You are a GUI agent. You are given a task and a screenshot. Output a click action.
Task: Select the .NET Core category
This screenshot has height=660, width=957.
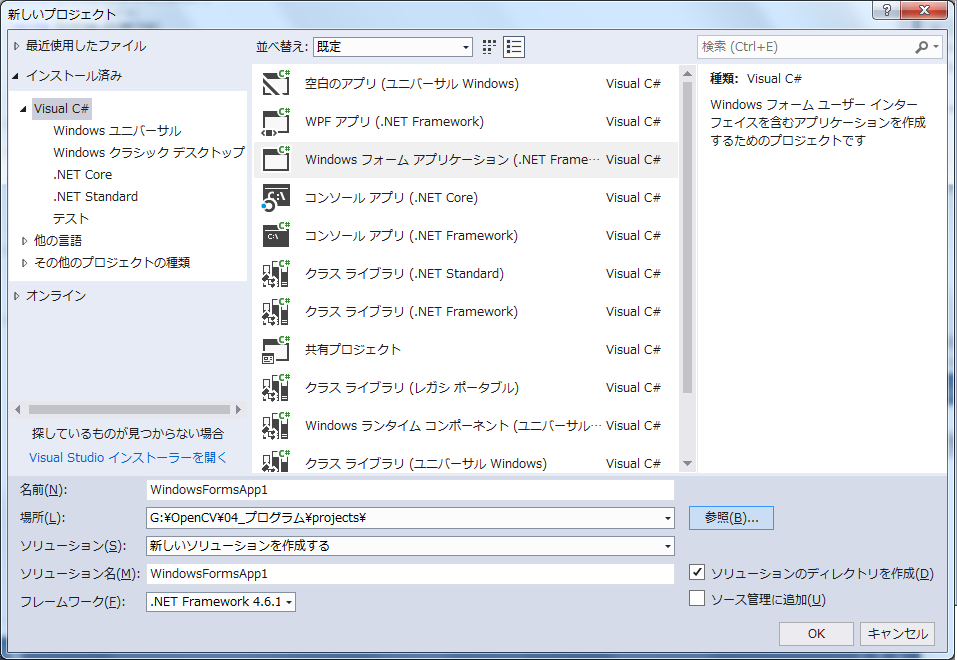pyautogui.click(x=82, y=175)
